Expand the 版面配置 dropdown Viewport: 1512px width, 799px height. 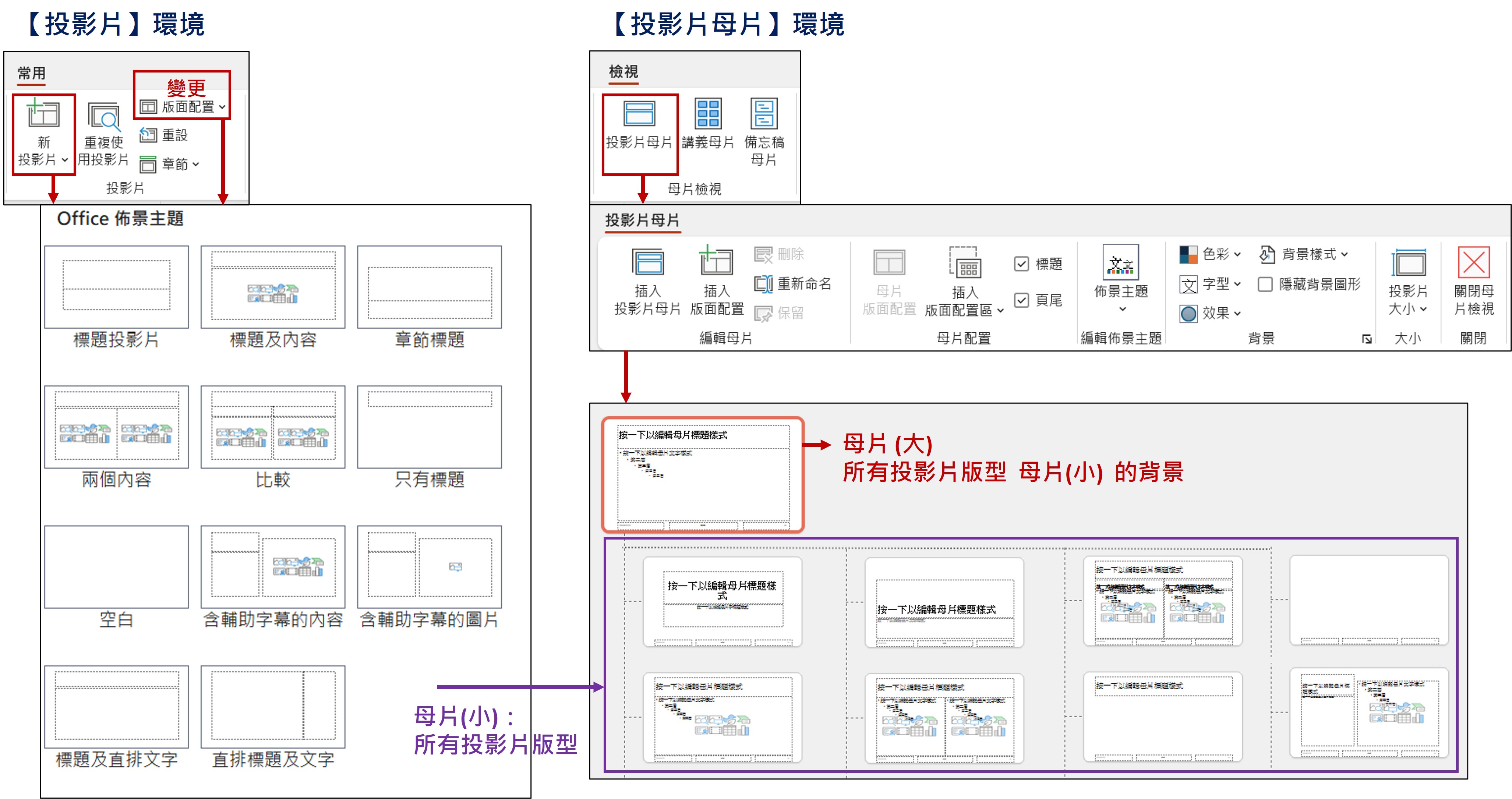188,107
